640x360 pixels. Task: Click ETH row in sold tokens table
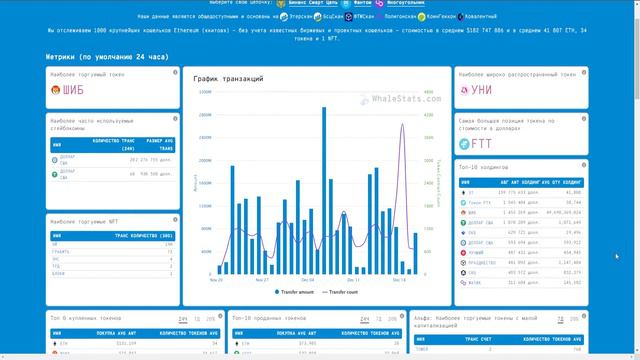pyautogui.click(x=317, y=344)
